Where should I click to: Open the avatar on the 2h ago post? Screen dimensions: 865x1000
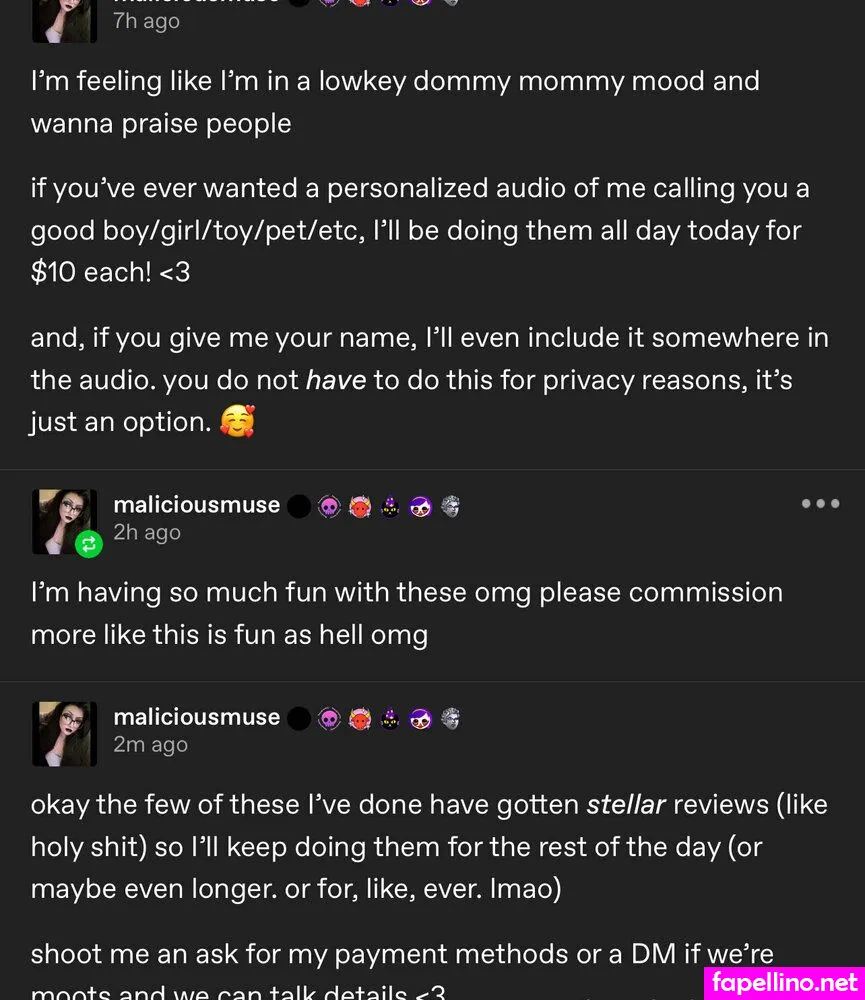[x=64, y=521]
